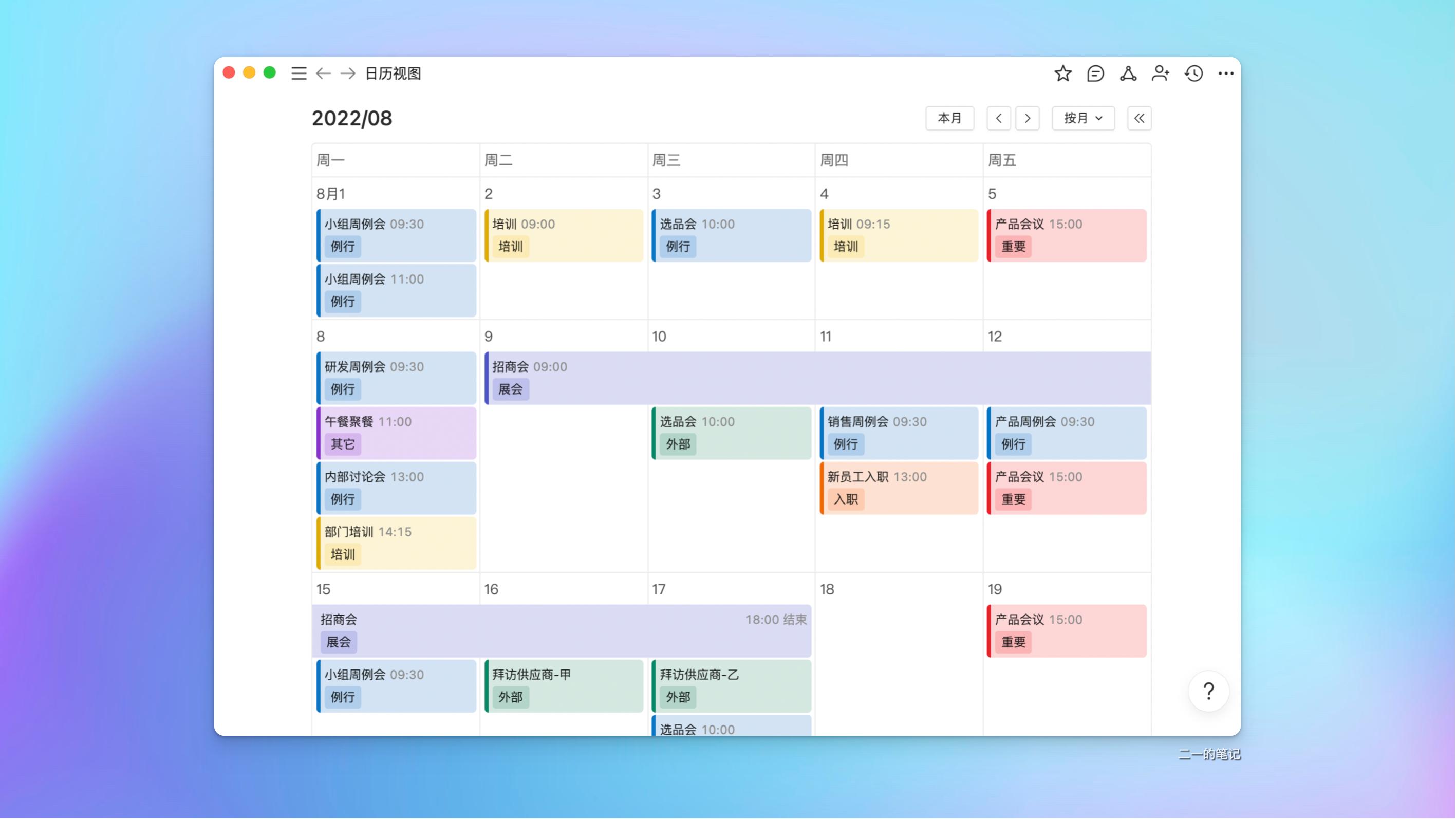Open the hamburger sidebar menu
Image resolution: width=1456 pixels, height=819 pixels.
click(x=299, y=73)
